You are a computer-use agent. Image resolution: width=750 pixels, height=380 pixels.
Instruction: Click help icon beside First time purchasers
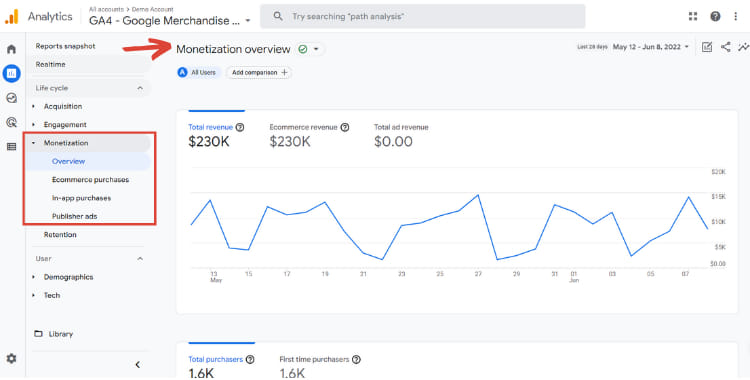pos(356,359)
